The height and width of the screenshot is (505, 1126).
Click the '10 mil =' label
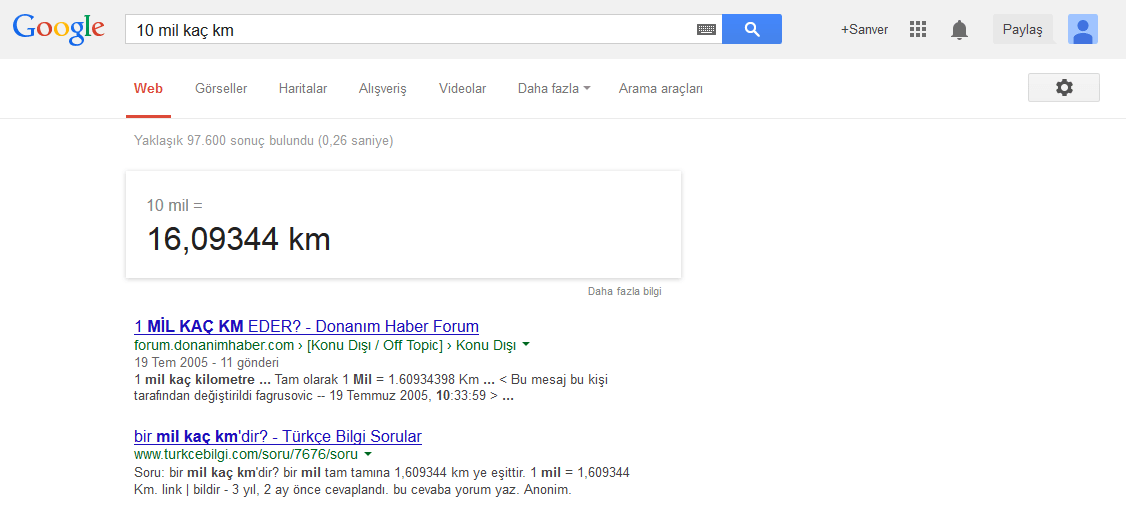tap(175, 205)
